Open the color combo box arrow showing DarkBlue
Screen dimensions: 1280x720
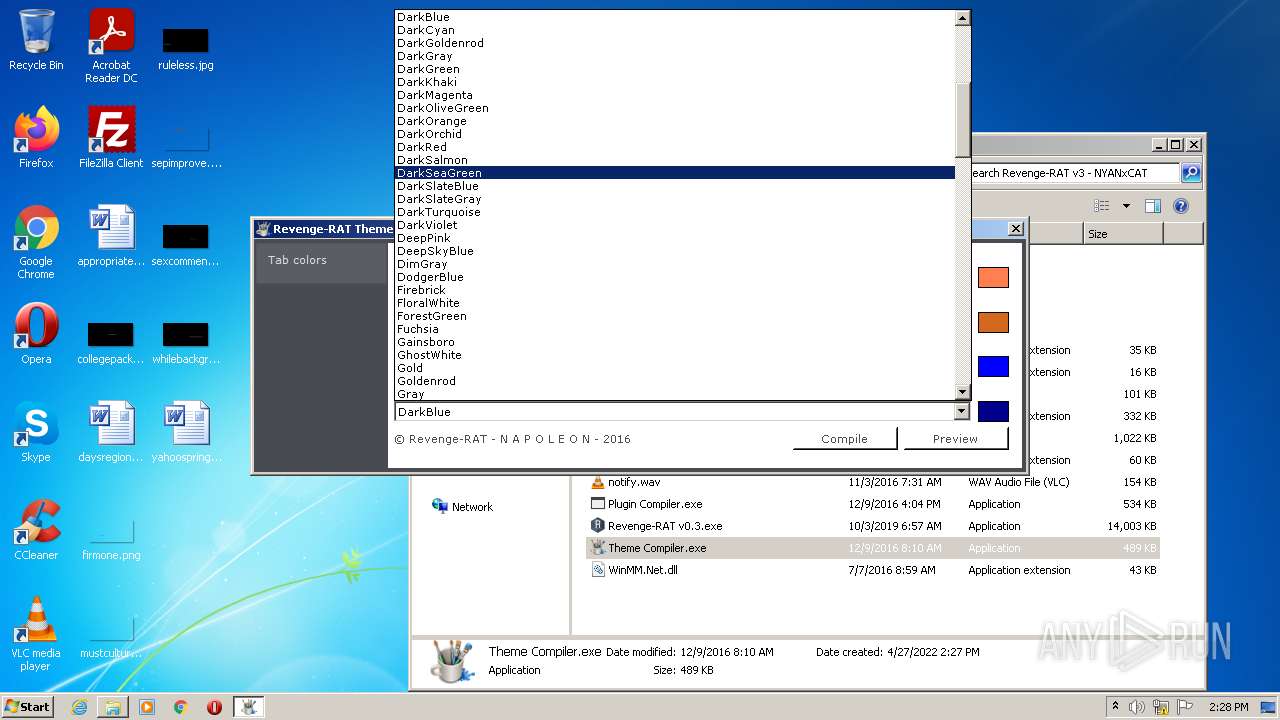click(x=962, y=411)
